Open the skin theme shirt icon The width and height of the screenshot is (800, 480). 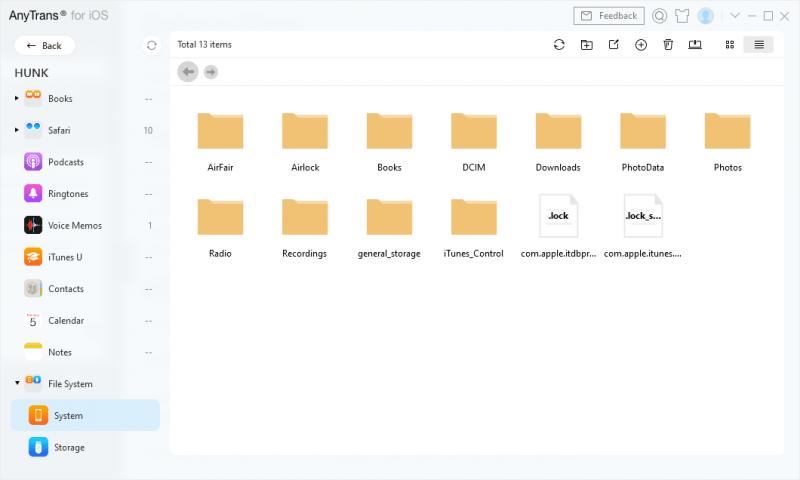[x=682, y=16]
